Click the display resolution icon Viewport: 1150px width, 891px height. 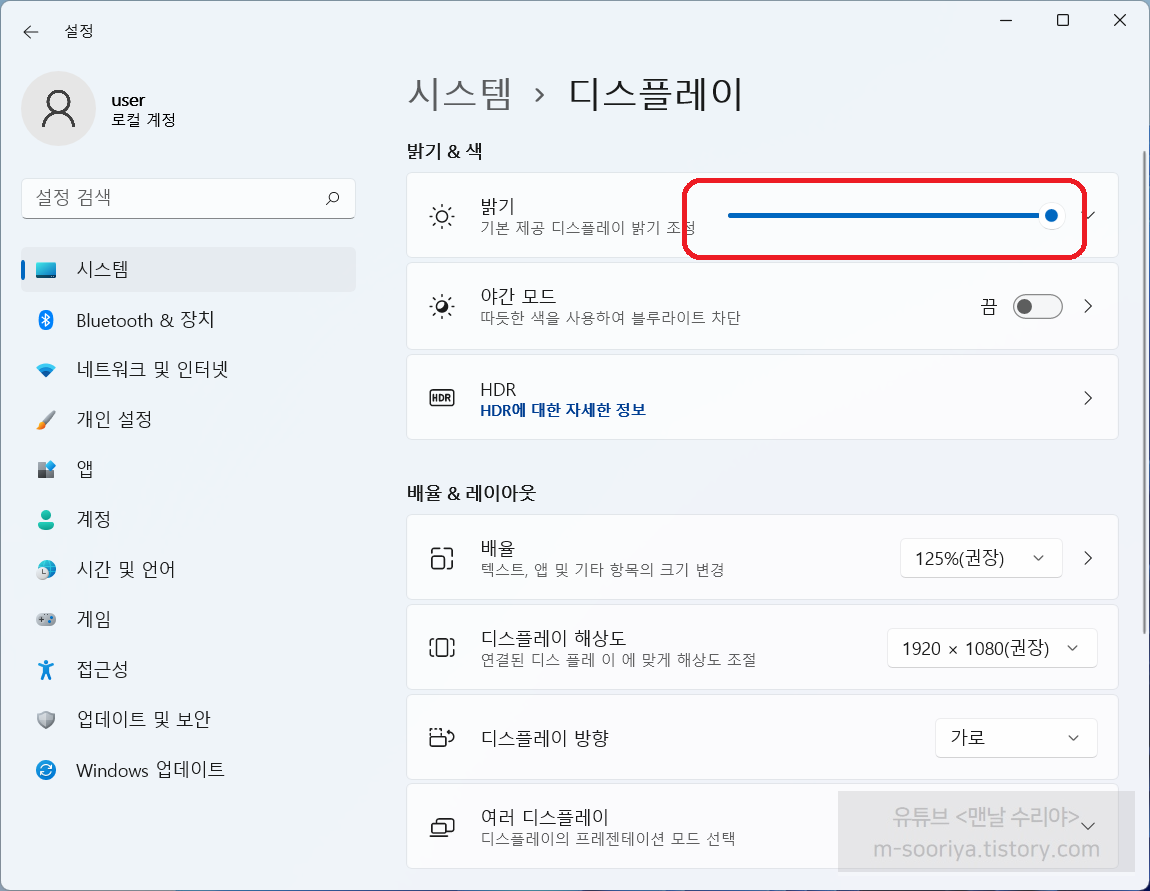(x=442, y=648)
